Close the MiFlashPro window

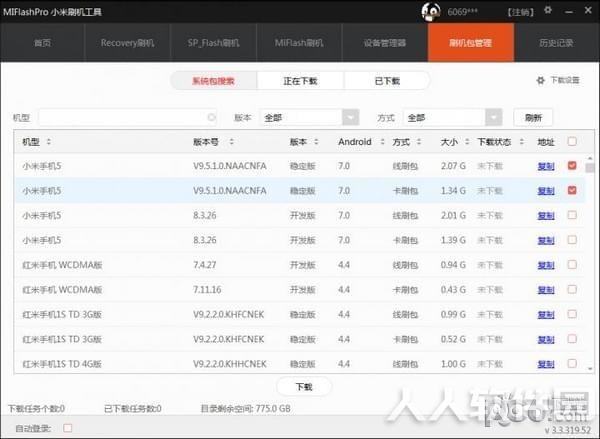pyautogui.click(x=589, y=10)
